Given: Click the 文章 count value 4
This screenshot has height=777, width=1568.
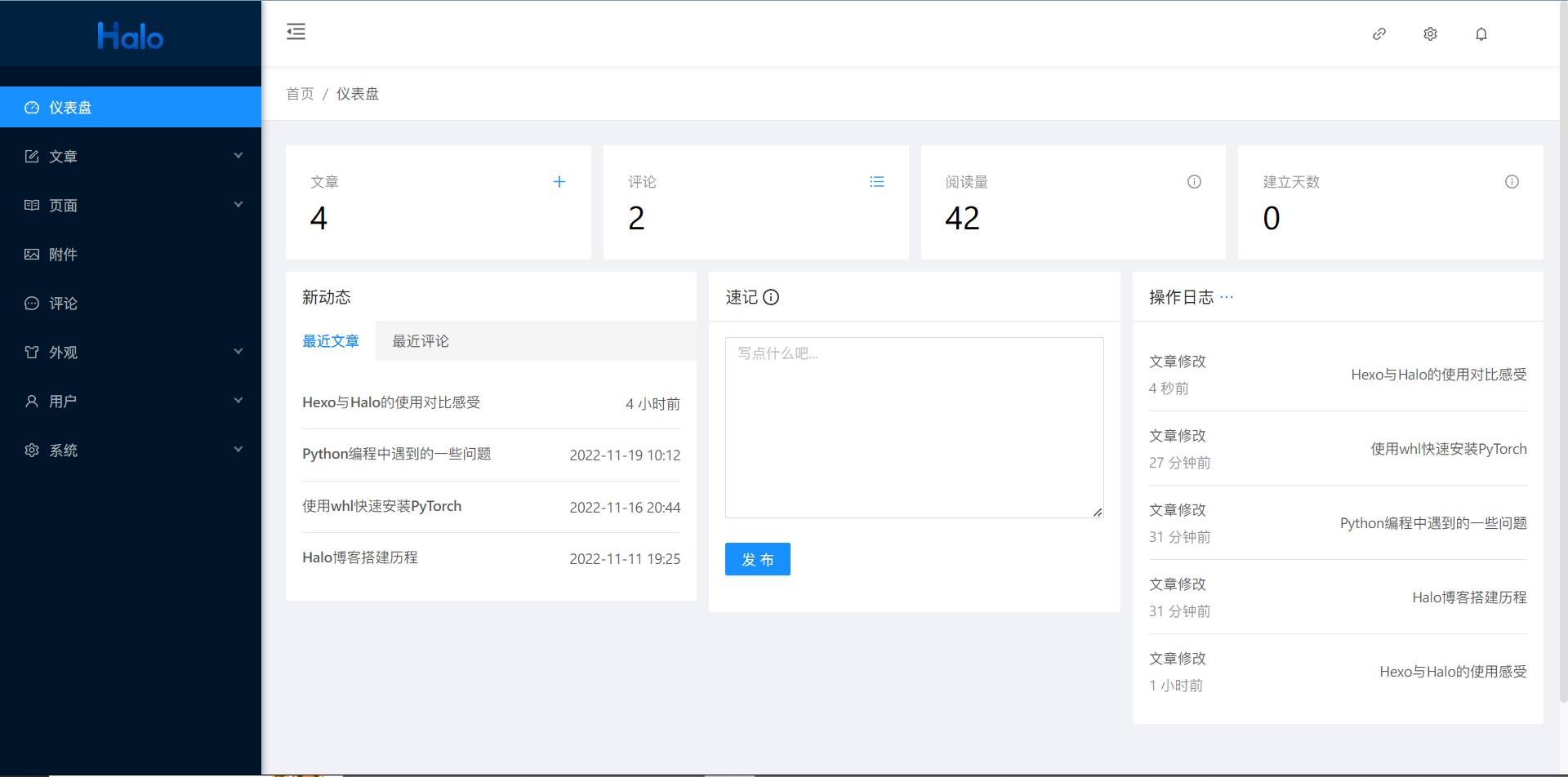Looking at the screenshot, I should pyautogui.click(x=318, y=219).
